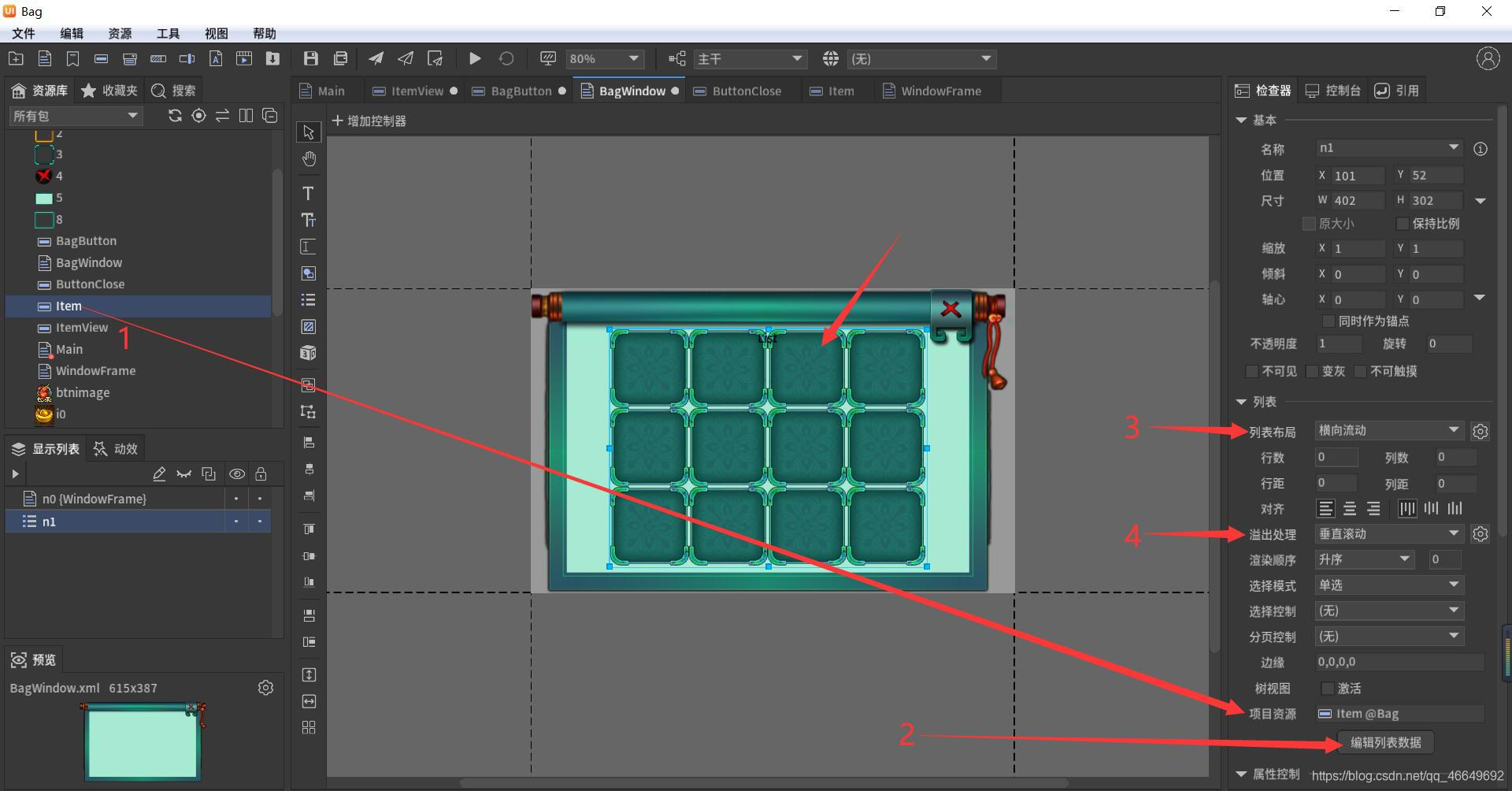Open the 列表布局 横向流动 dropdown
Viewport: 1512px width, 791px height.
1389,431
